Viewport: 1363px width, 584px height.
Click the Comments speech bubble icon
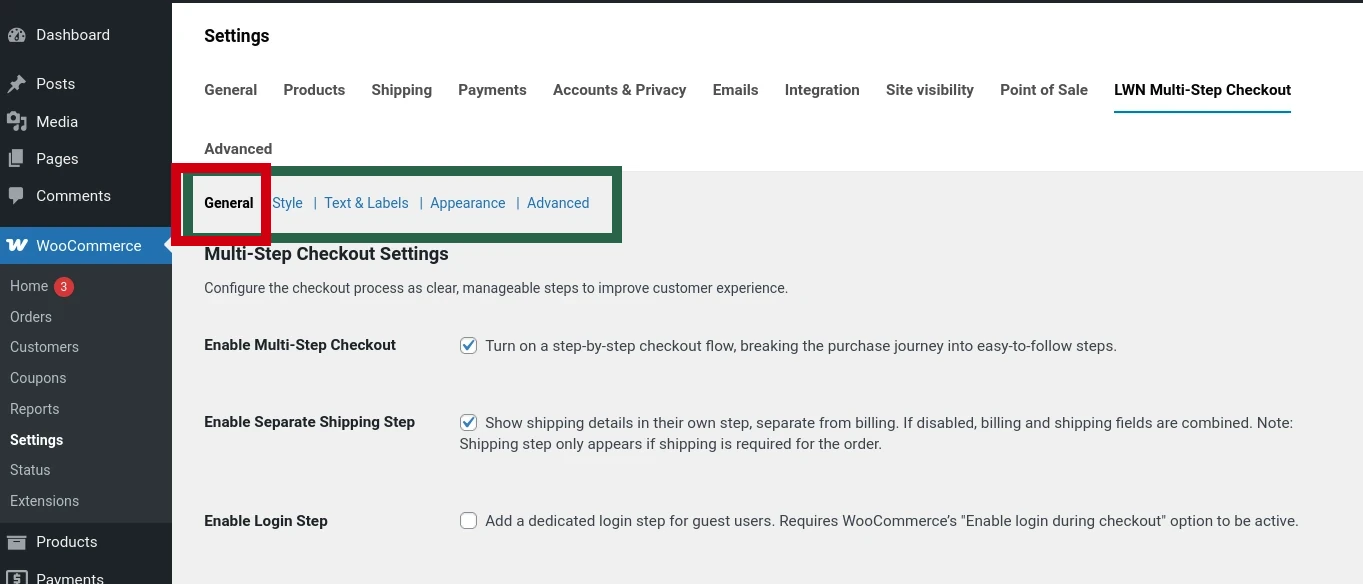pyautogui.click(x=17, y=196)
